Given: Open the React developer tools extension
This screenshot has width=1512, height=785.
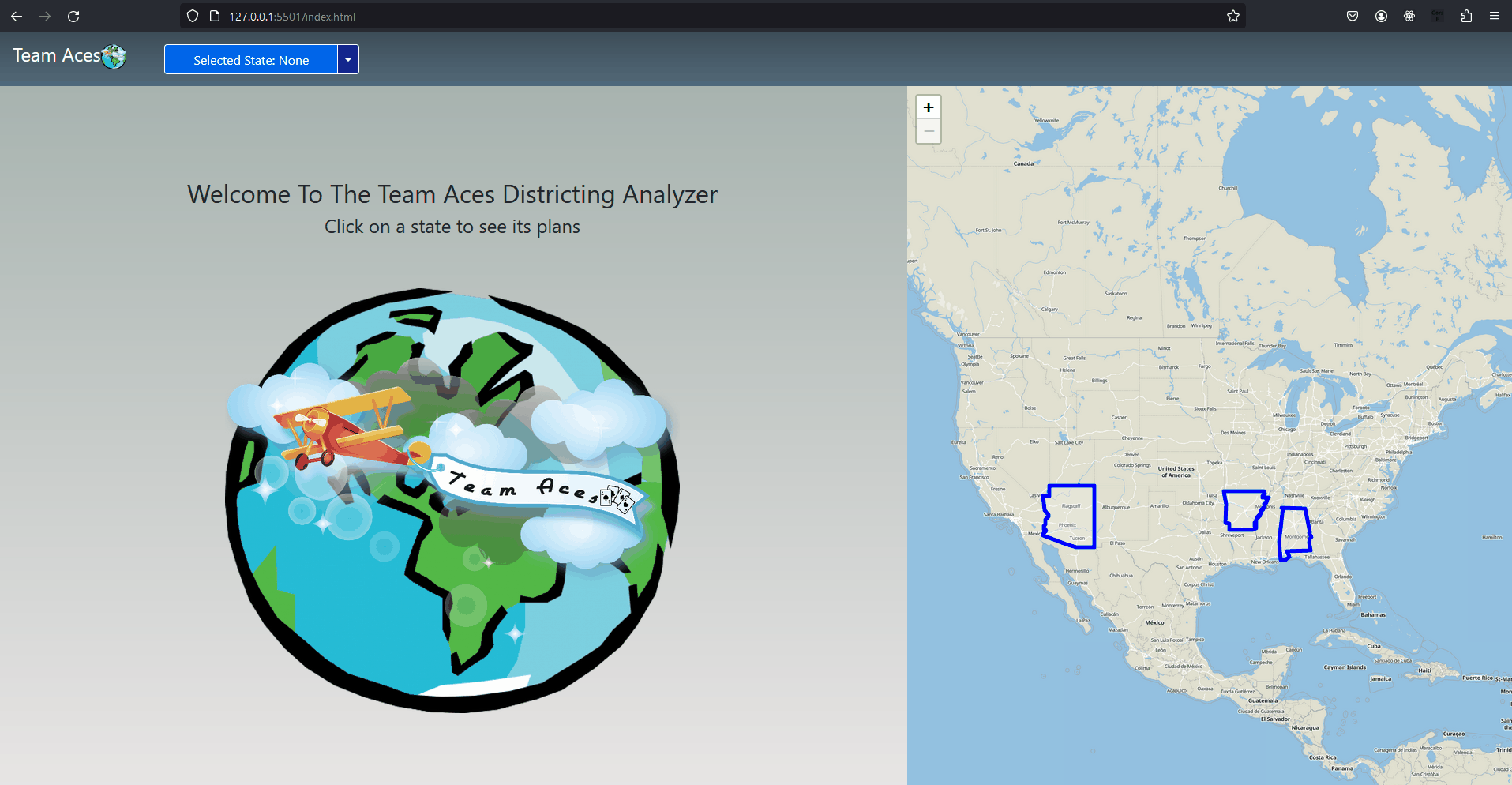Looking at the screenshot, I should pos(1409,16).
